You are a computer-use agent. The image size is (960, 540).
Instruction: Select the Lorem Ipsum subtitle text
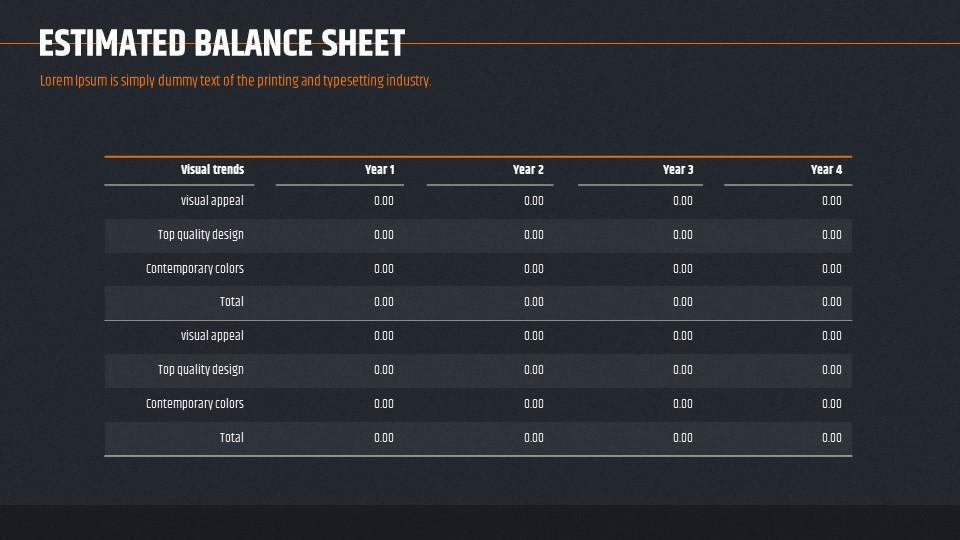pos(236,81)
